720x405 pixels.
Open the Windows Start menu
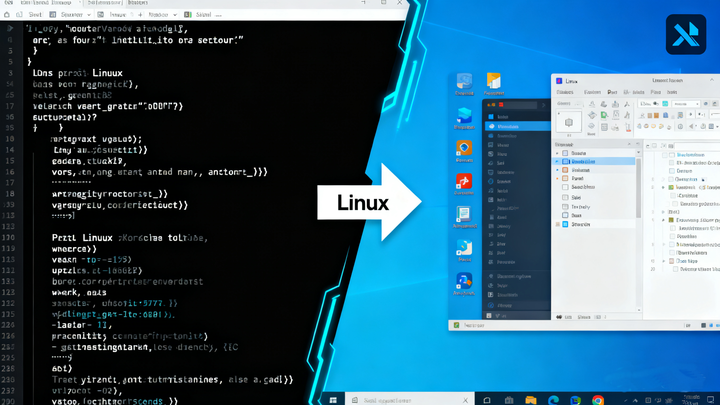point(333,400)
